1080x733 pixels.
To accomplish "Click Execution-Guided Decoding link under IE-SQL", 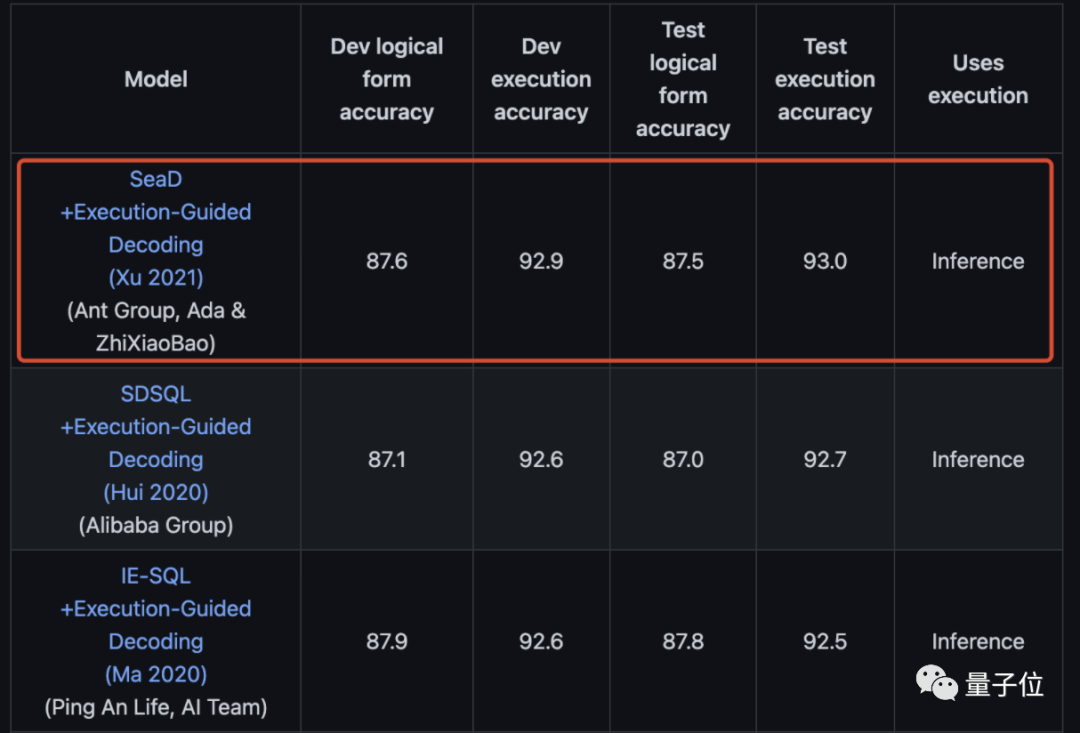I will point(156,625).
